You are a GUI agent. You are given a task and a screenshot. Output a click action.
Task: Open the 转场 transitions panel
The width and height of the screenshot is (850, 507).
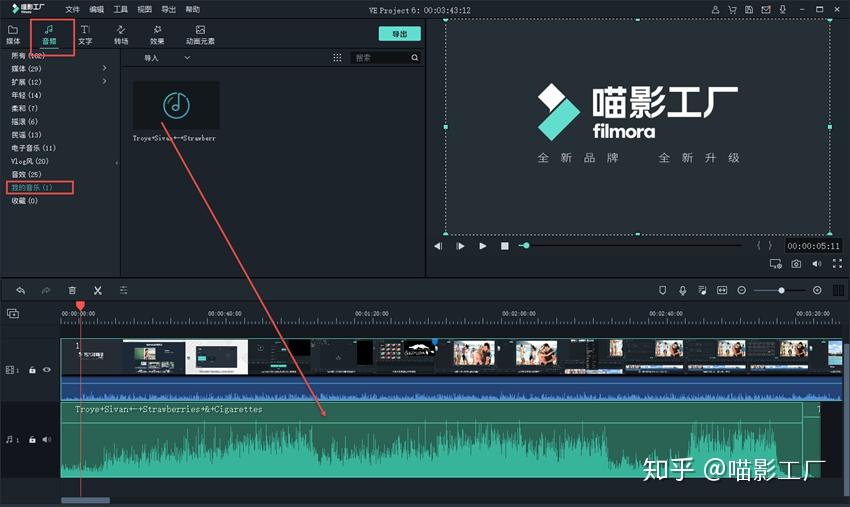121,34
